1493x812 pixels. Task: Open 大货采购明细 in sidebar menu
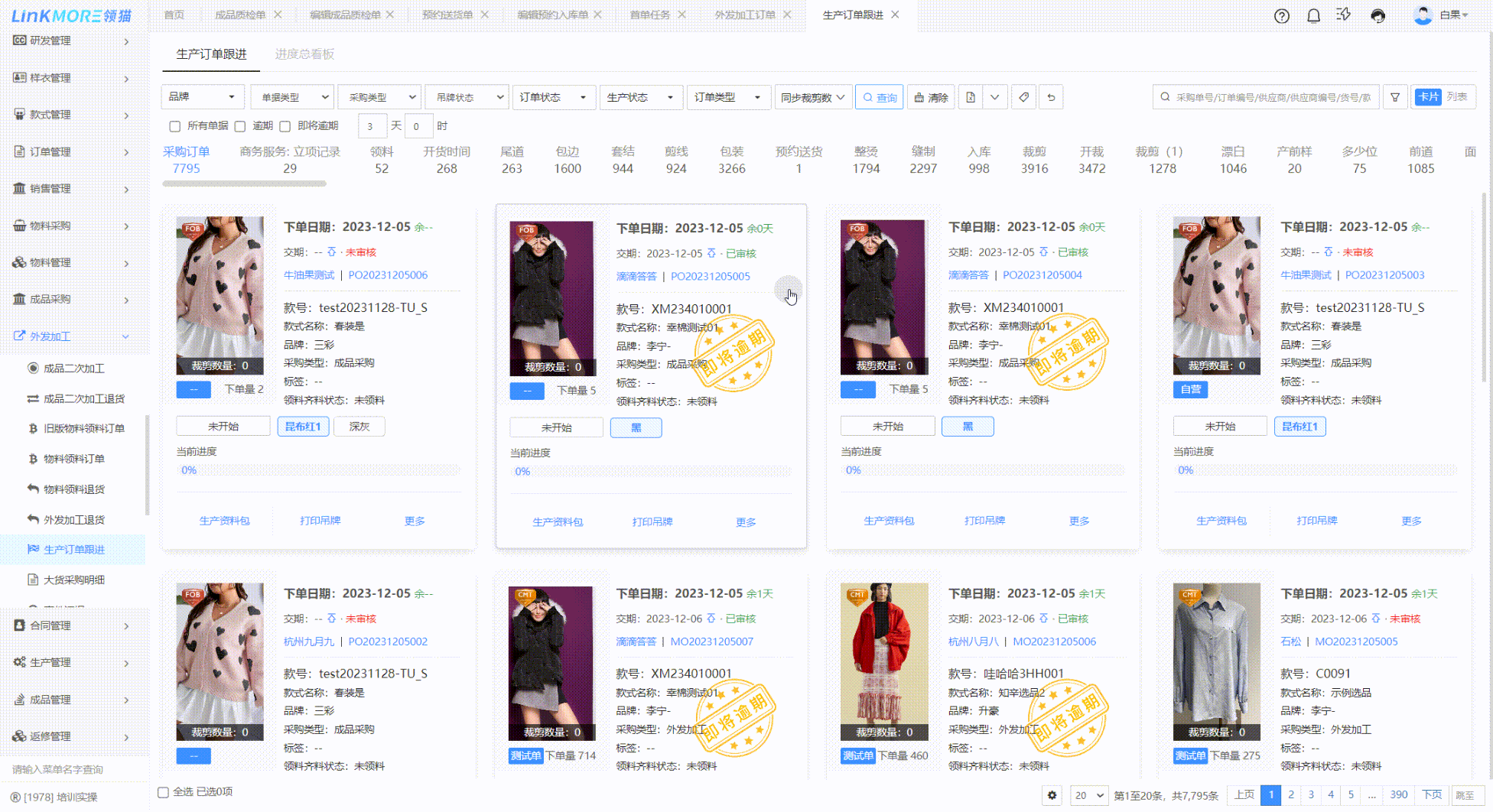[74, 580]
